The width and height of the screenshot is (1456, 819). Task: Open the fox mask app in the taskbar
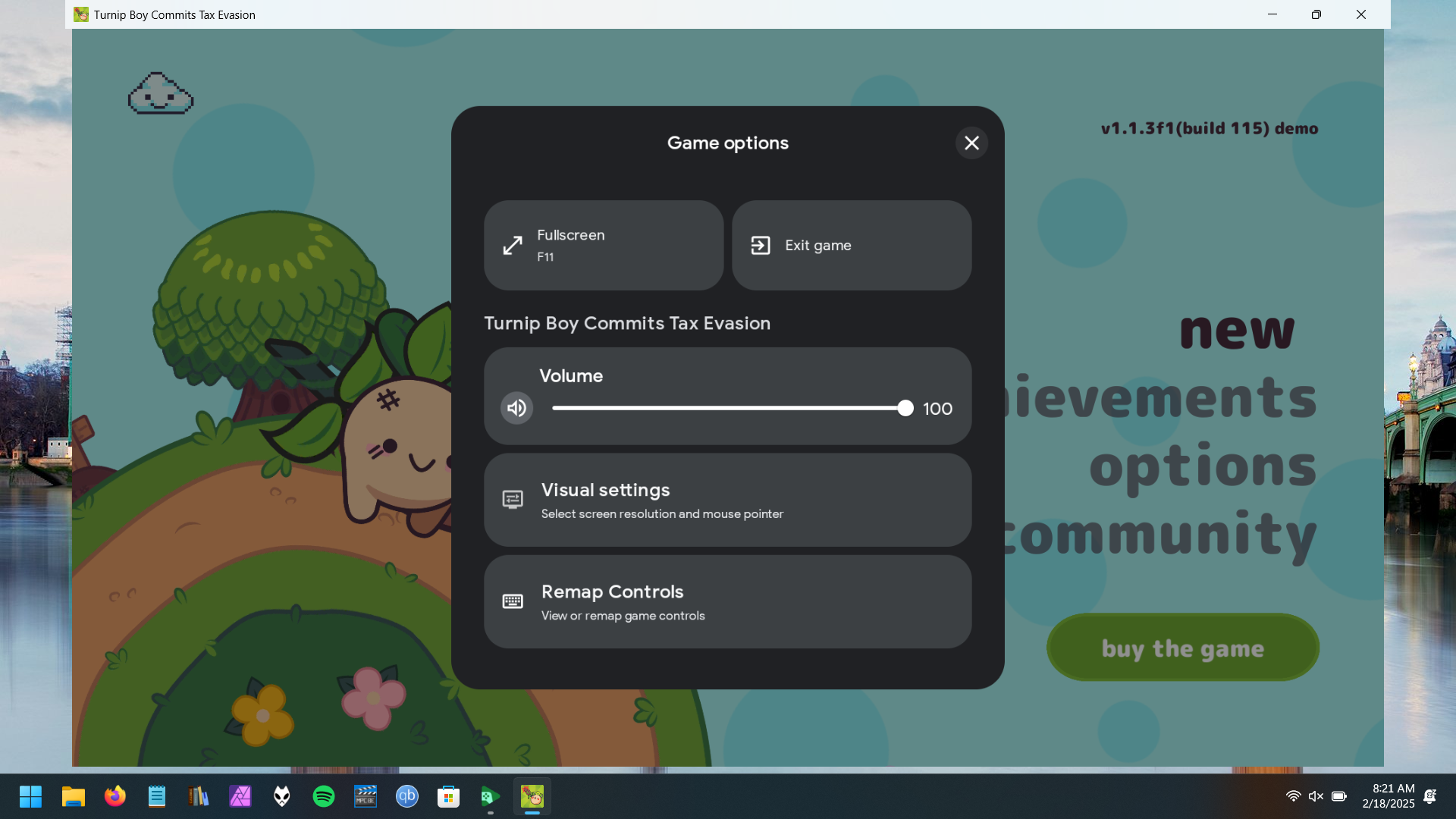pos(282,796)
